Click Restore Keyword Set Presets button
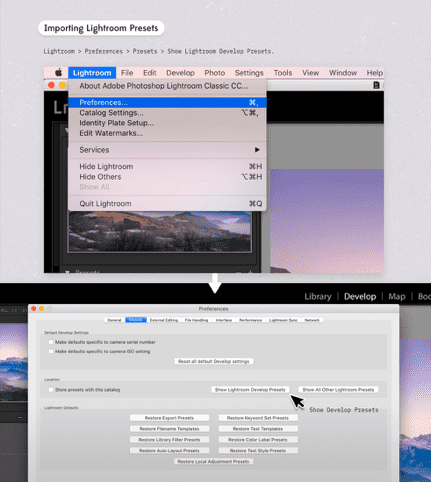 point(258,418)
